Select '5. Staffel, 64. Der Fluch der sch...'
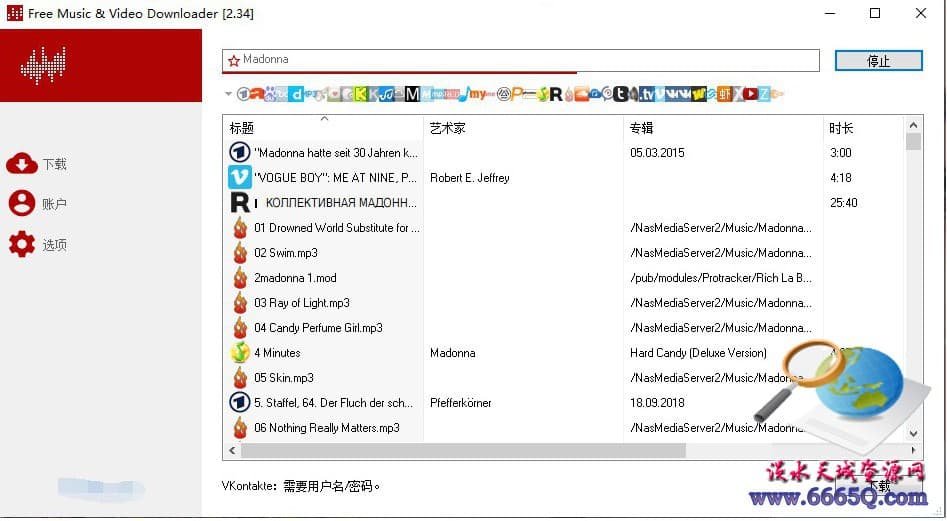The image size is (947, 521). click(333, 403)
